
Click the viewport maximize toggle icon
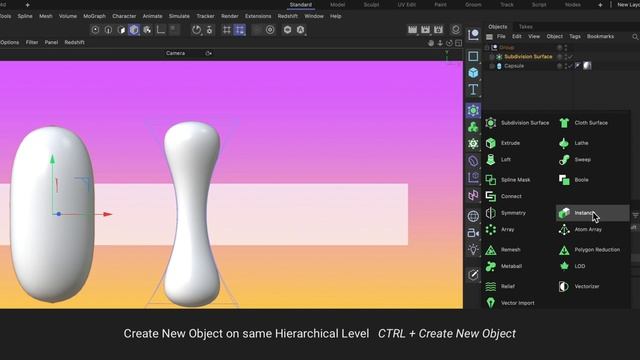click(x=458, y=43)
